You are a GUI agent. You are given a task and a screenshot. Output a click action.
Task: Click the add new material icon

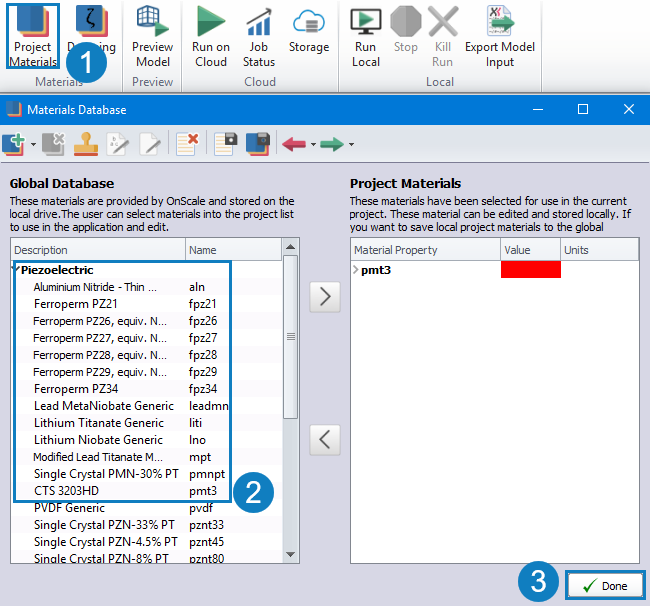(x=14, y=144)
